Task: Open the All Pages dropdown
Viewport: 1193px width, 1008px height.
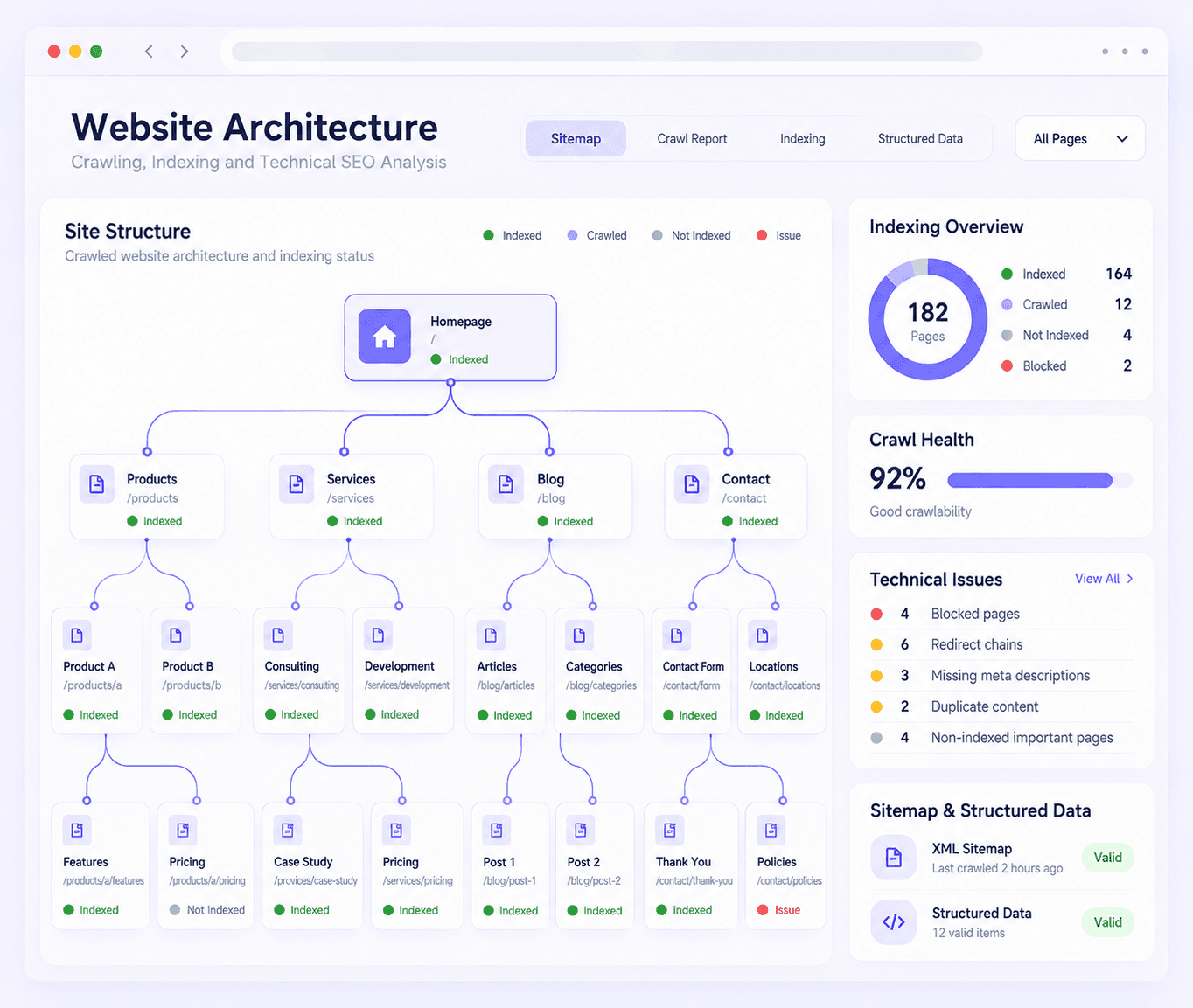Action: 1080,139
